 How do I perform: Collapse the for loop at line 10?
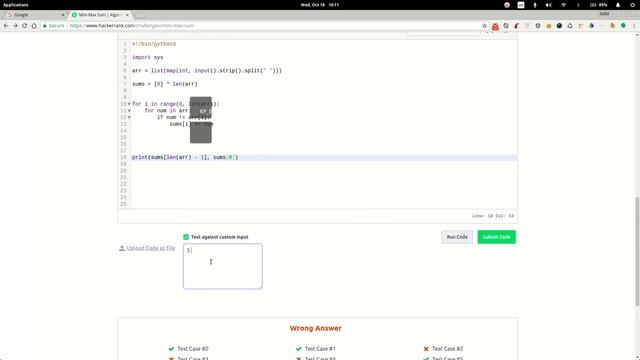coord(129,104)
